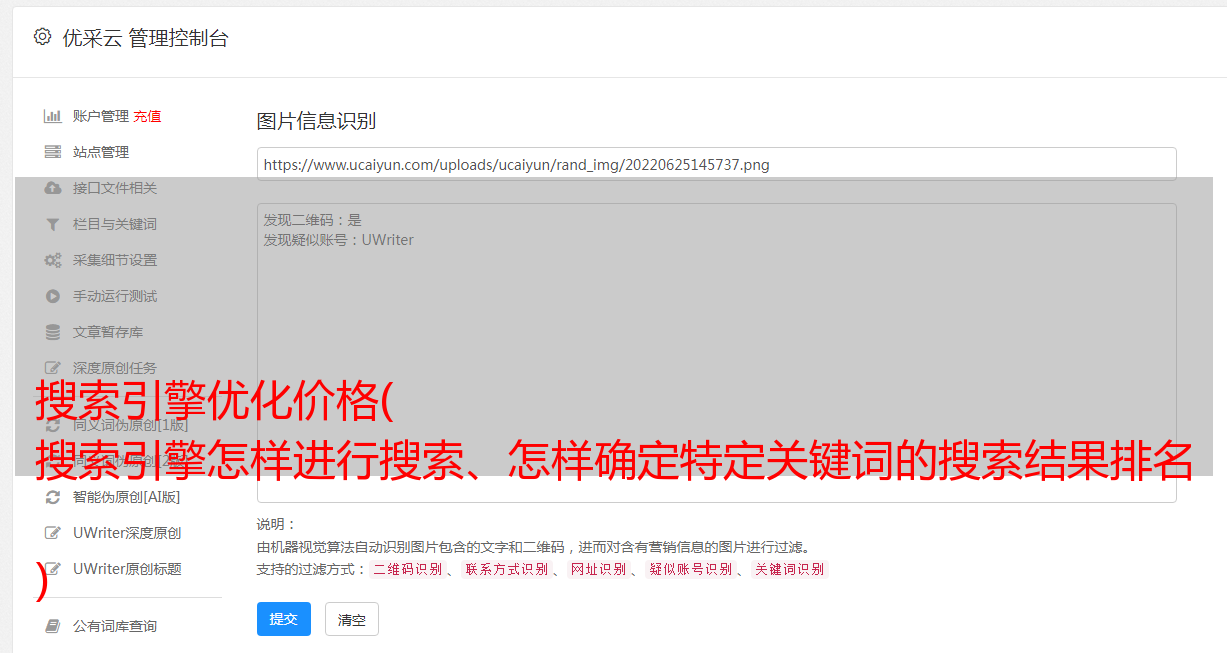Click the 联系方式识别 tag
Screen dimensions: 1227x653
coord(506,569)
